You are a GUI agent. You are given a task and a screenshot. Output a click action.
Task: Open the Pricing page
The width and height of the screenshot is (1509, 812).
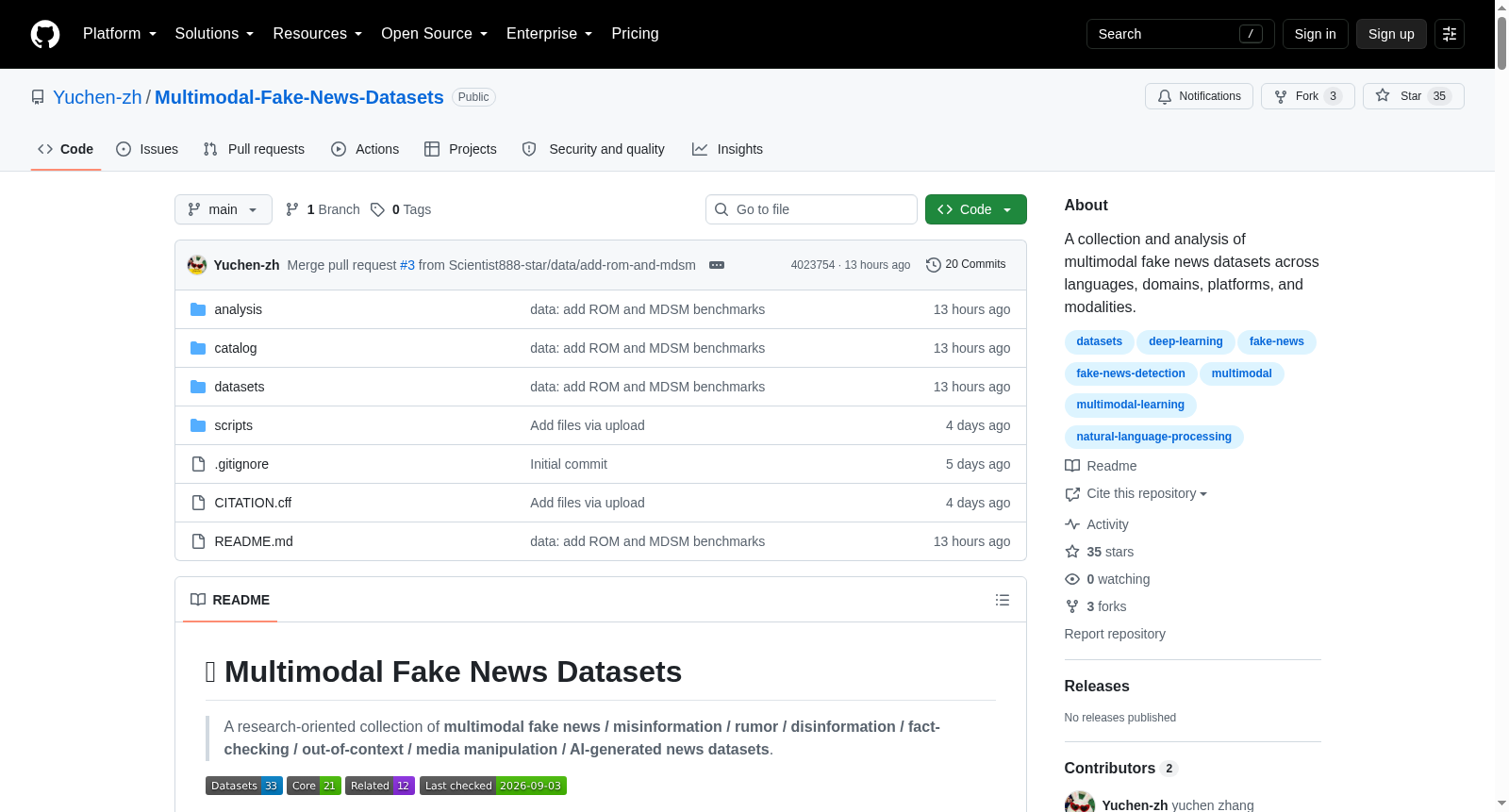pyautogui.click(x=635, y=34)
